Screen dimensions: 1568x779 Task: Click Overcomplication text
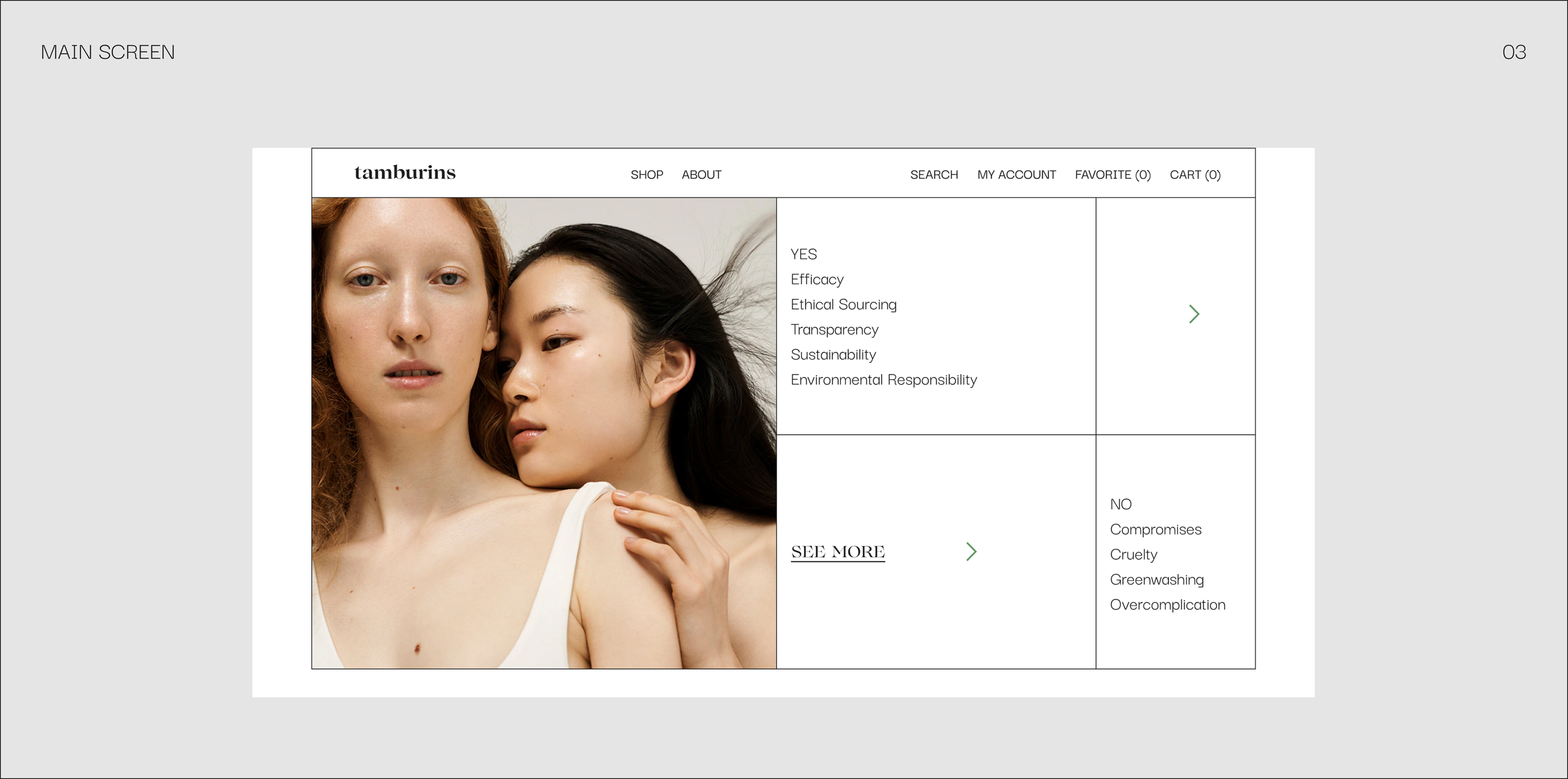tap(1167, 605)
